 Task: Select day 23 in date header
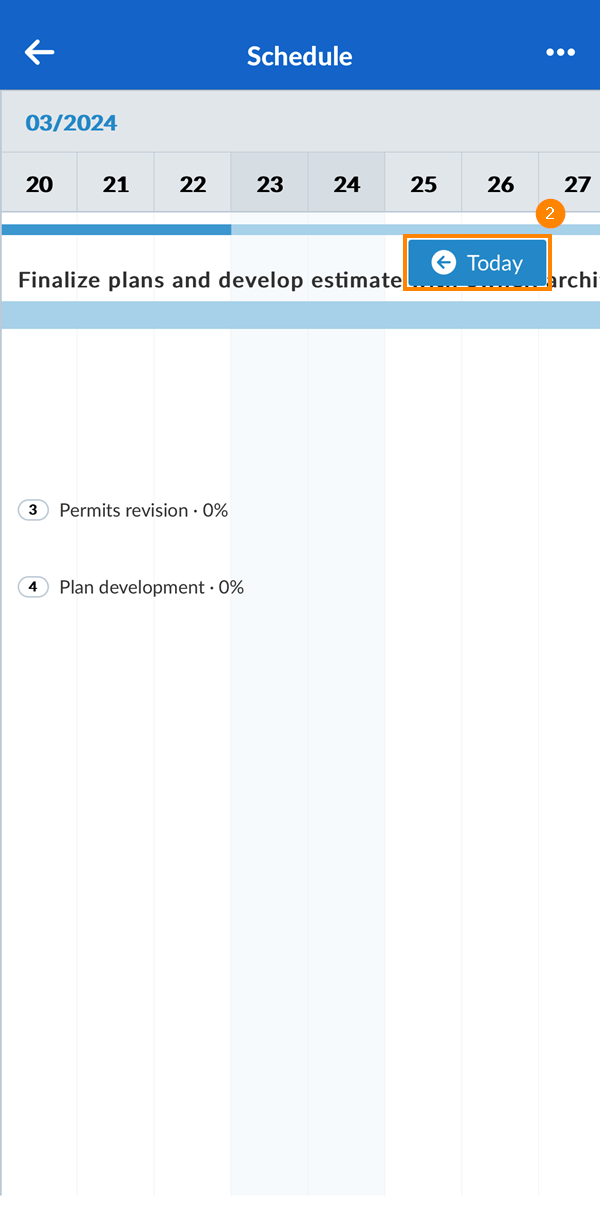[x=270, y=184]
